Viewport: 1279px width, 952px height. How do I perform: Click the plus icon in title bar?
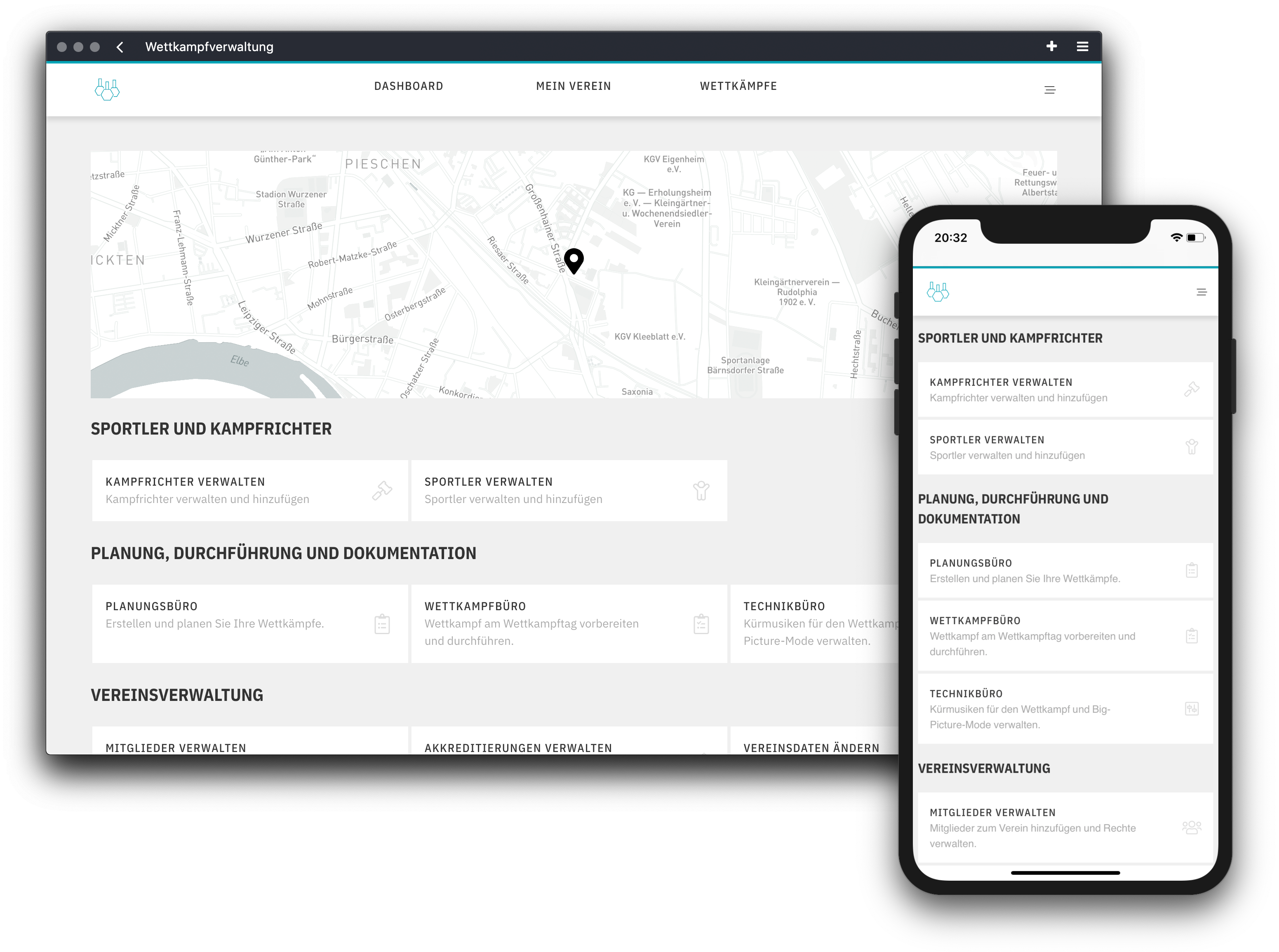point(1051,46)
